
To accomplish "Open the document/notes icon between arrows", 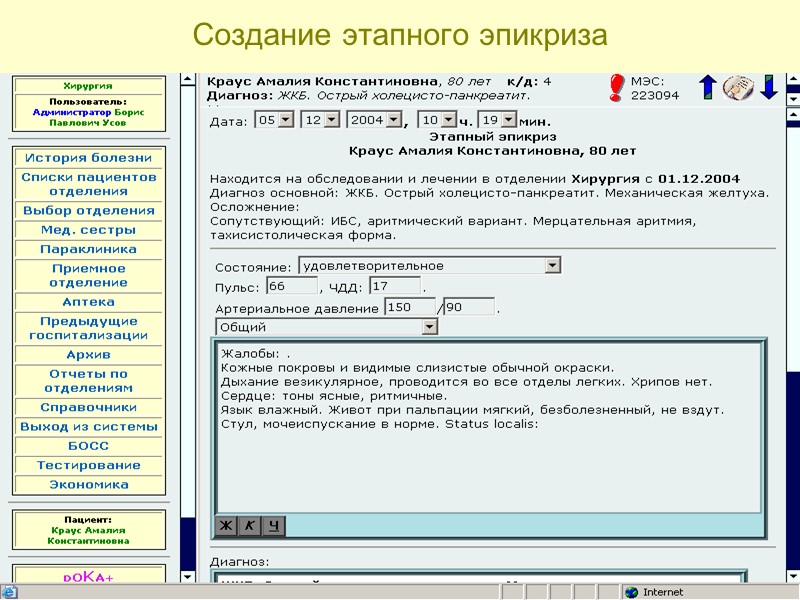I will point(738,87).
